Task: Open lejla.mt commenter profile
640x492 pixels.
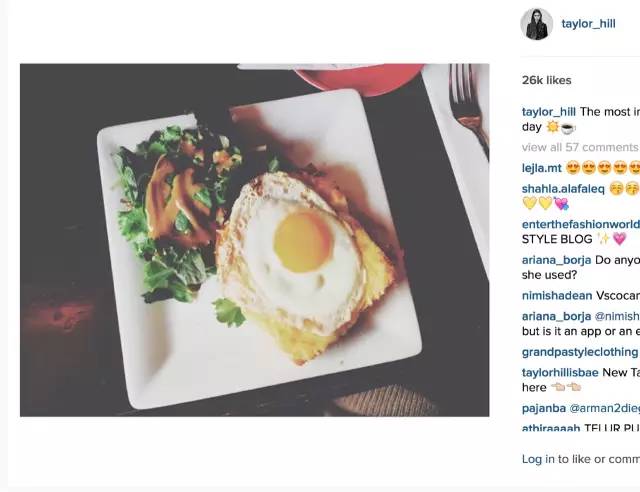Action: [x=542, y=168]
